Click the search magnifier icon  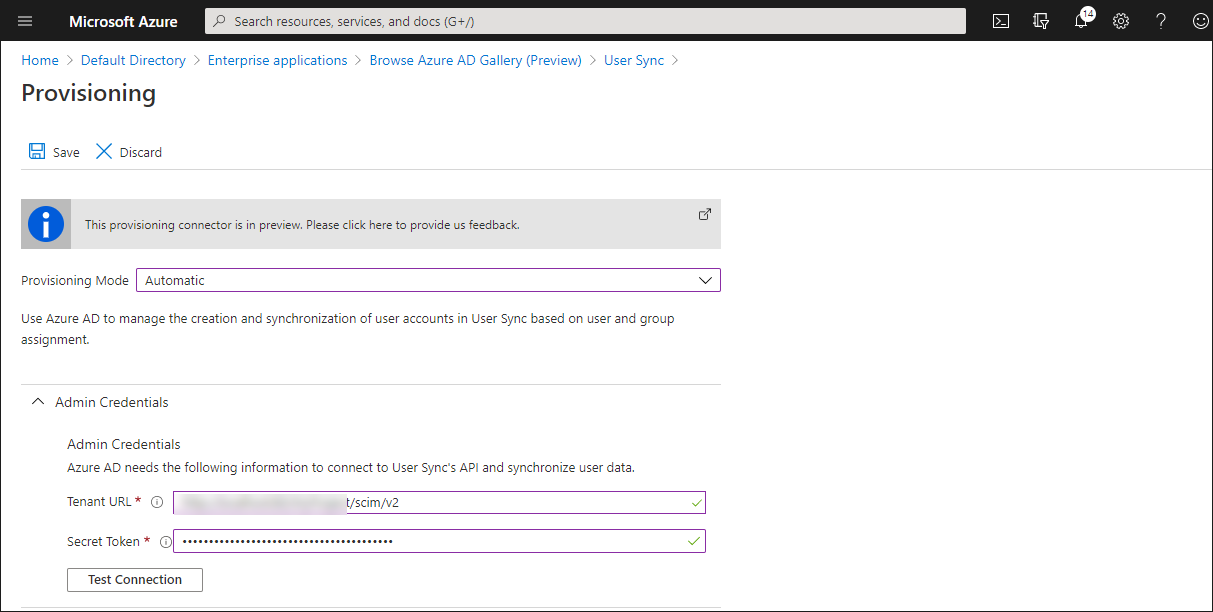coord(221,21)
